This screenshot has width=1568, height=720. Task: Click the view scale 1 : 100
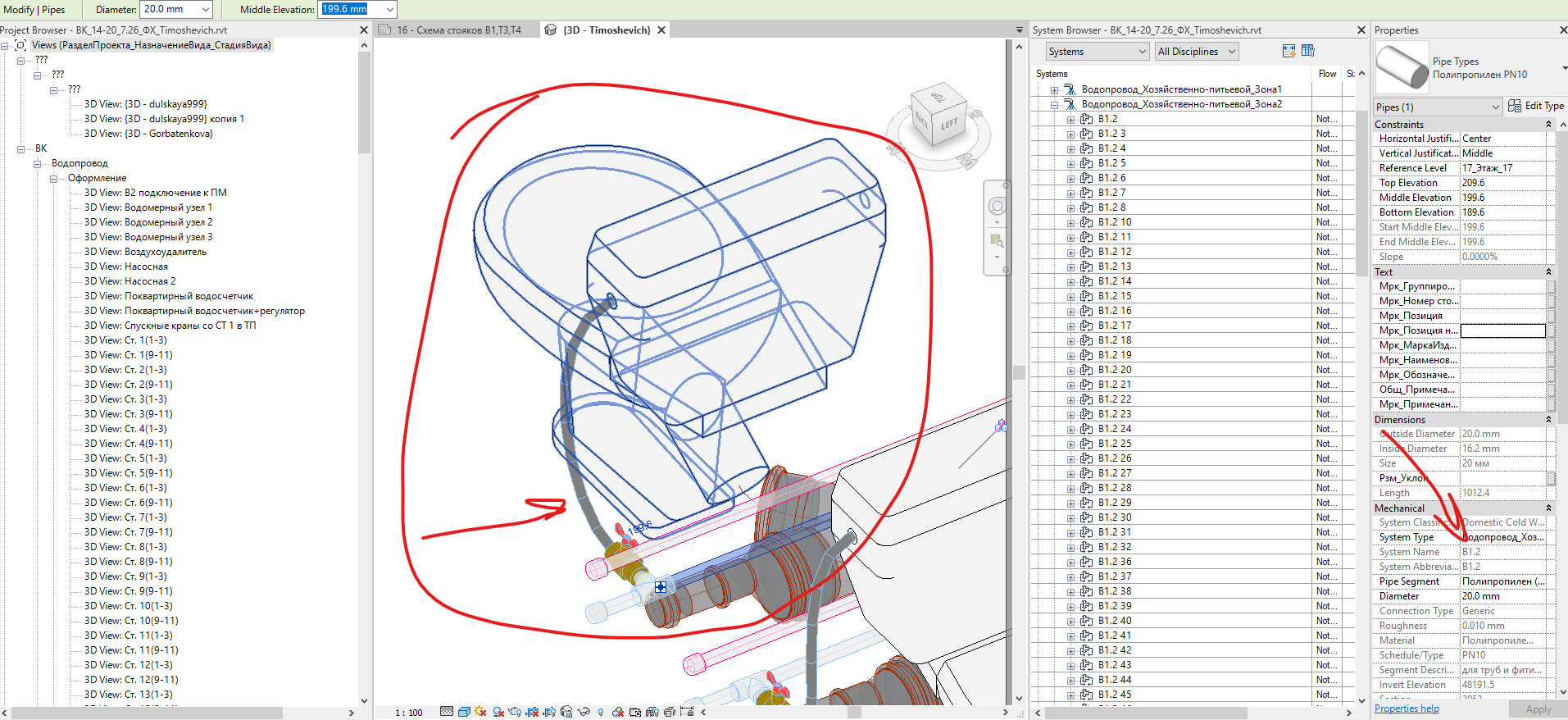(x=409, y=713)
